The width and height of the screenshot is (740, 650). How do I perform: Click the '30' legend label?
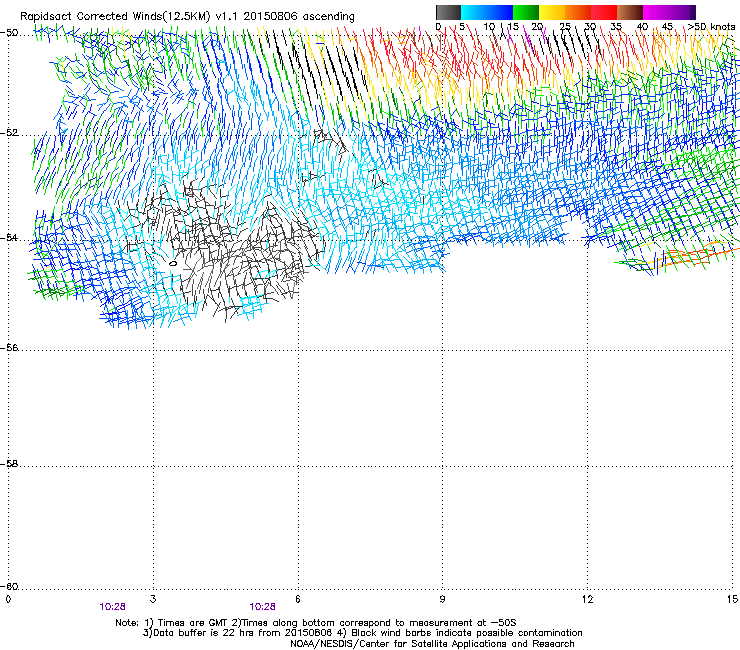click(590, 27)
